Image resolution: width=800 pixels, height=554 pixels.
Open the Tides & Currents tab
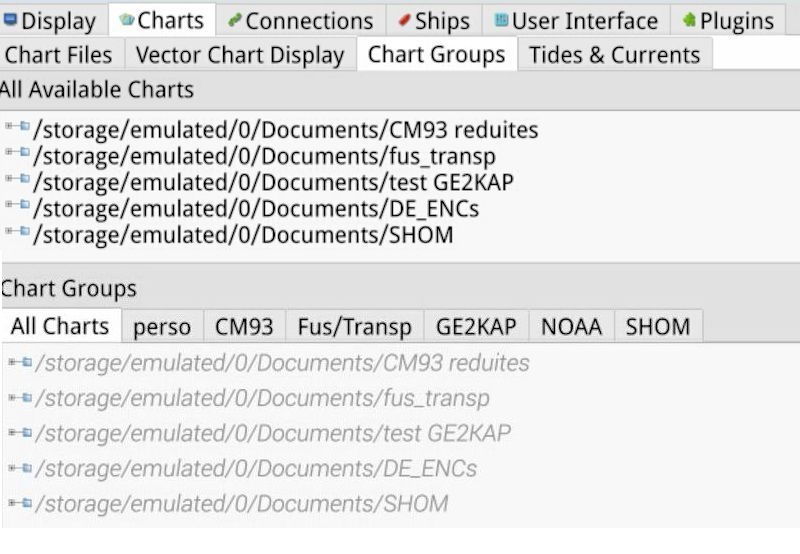pos(614,55)
